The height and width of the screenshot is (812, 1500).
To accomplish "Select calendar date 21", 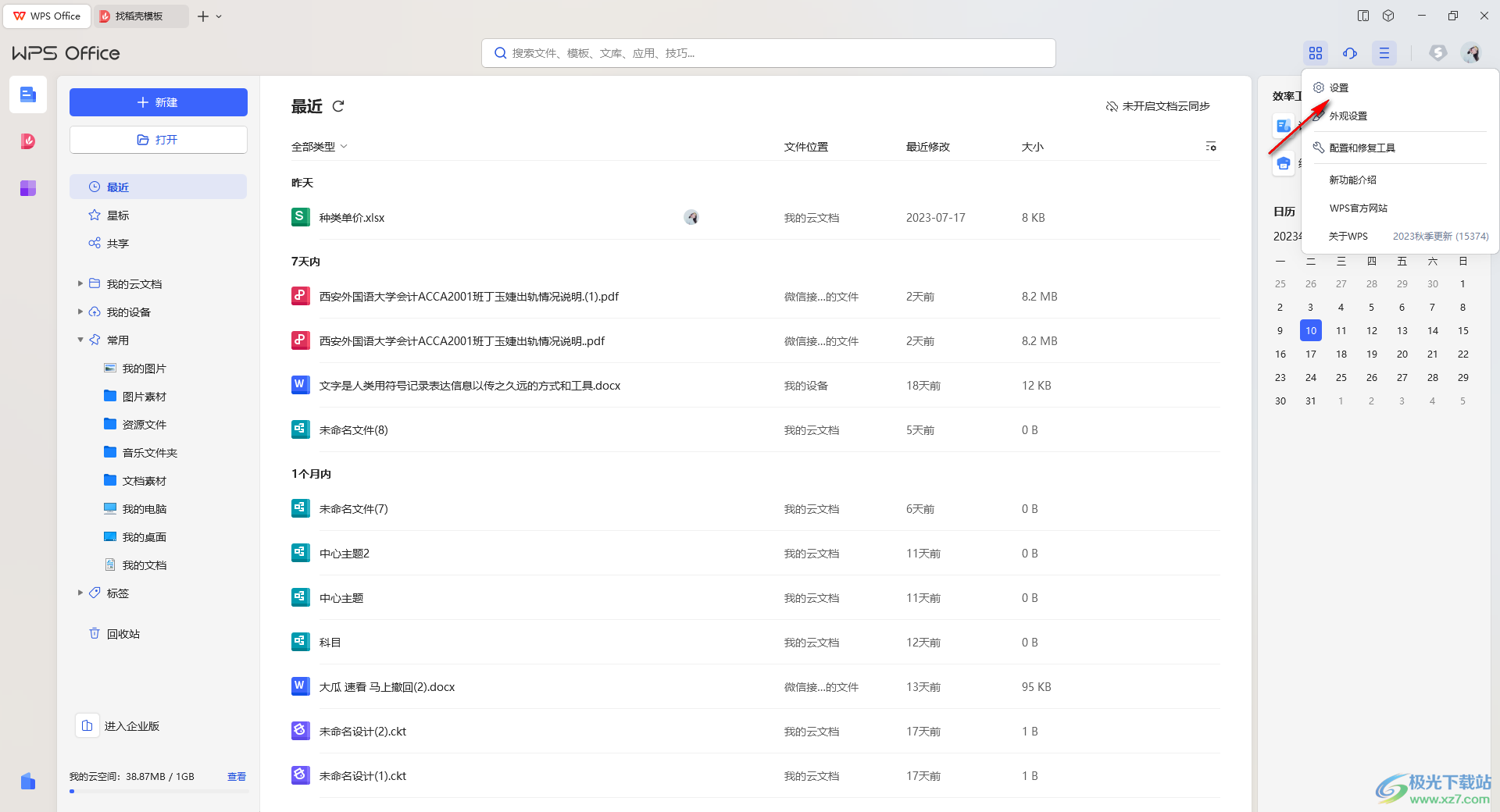I will [x=1432, y=354].
